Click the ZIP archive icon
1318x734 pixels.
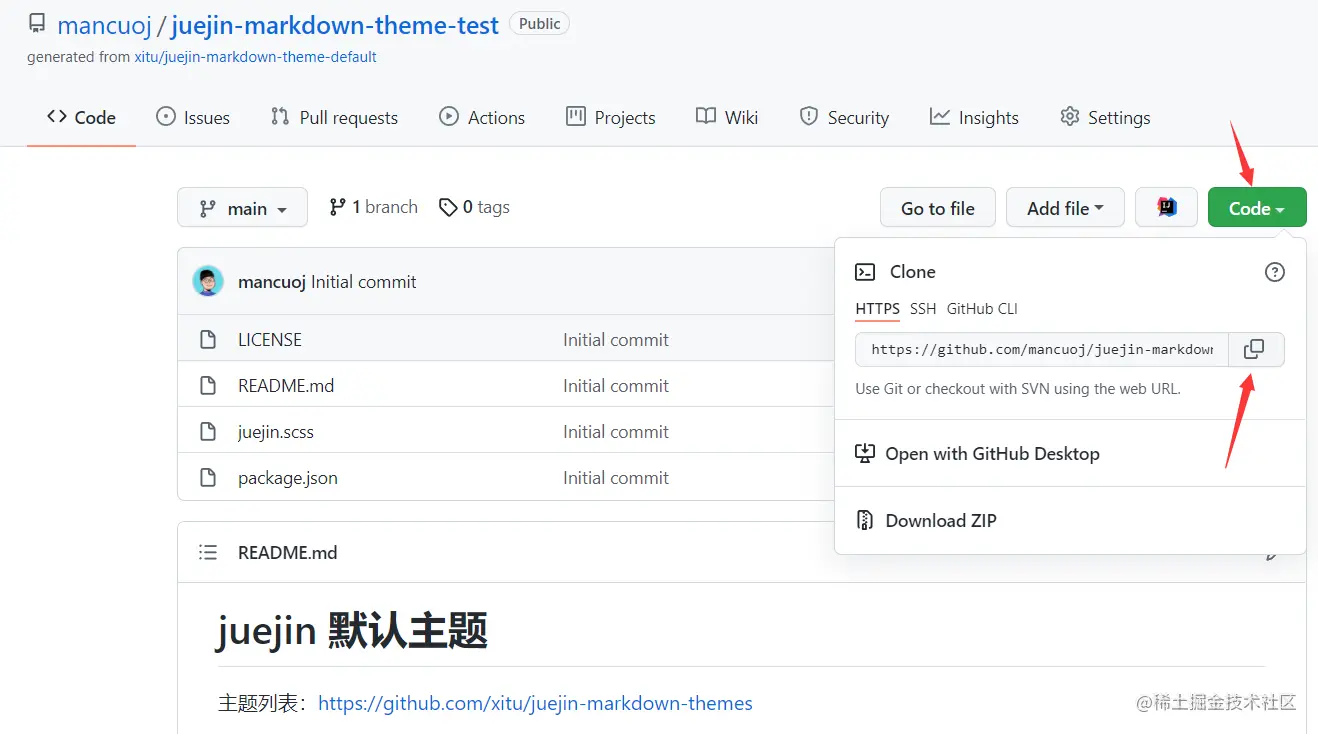pos(865,521)
